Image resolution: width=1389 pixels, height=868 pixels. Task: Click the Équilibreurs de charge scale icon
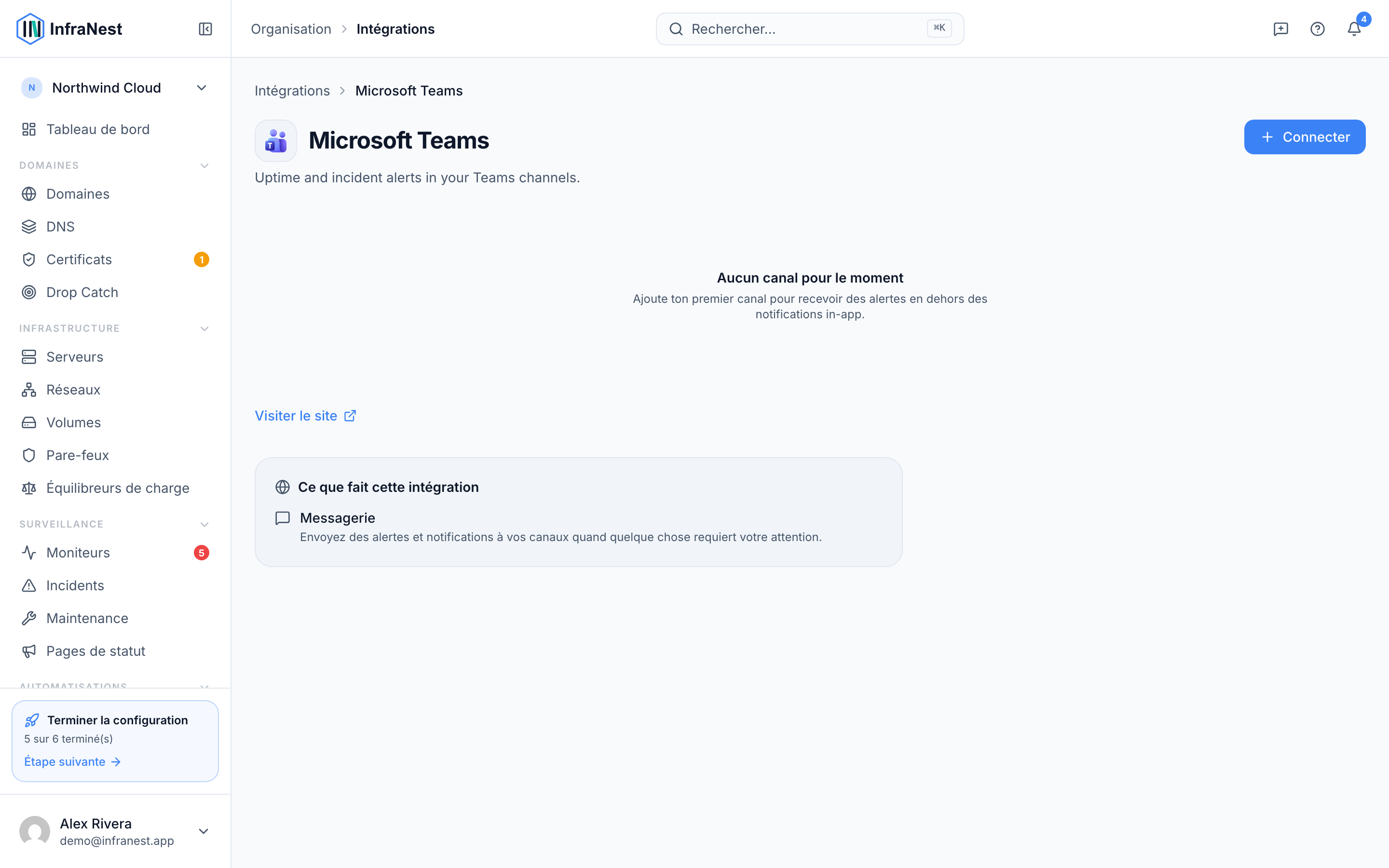[x=29, y=488]
